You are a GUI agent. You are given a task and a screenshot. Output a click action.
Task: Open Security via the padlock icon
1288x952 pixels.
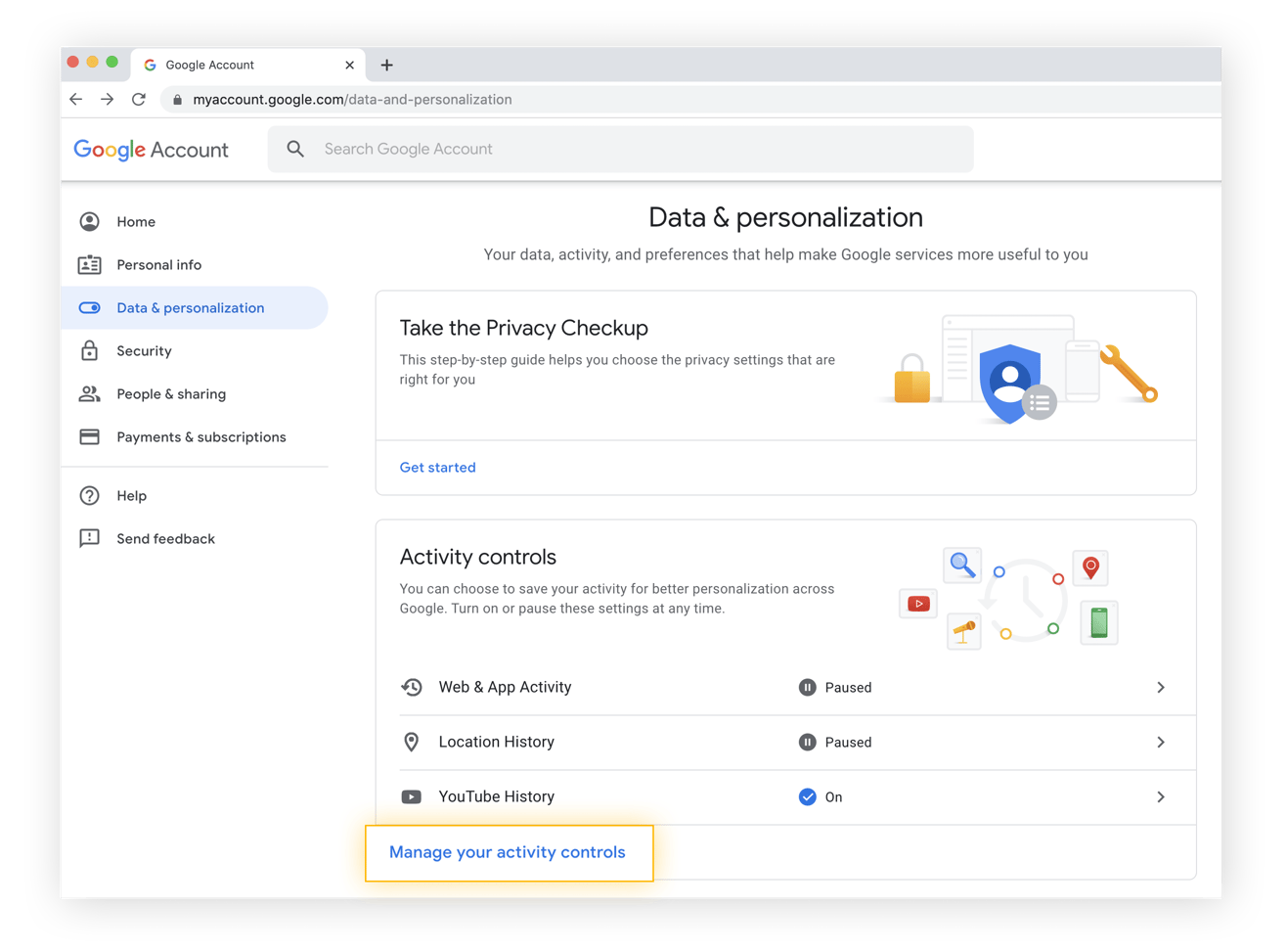tap(89, 350)
